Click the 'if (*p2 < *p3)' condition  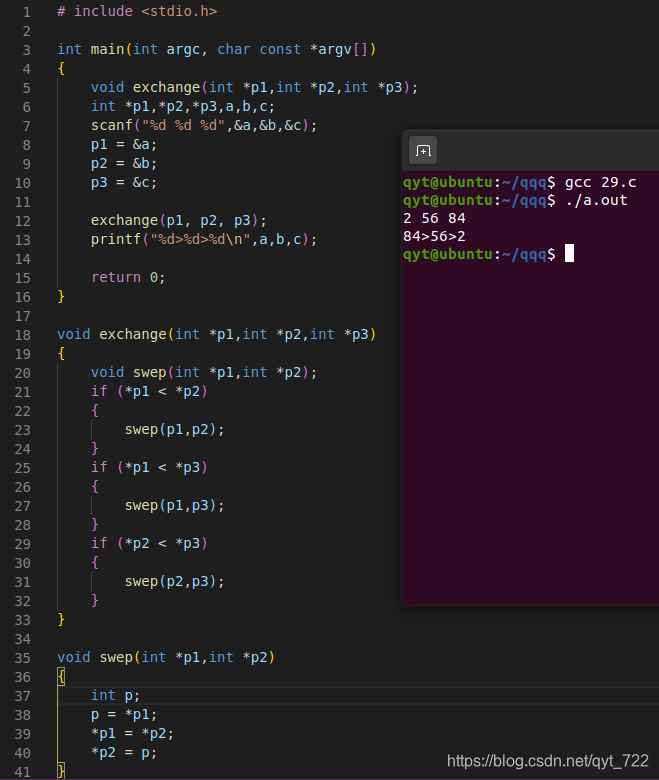coord(149,543)
